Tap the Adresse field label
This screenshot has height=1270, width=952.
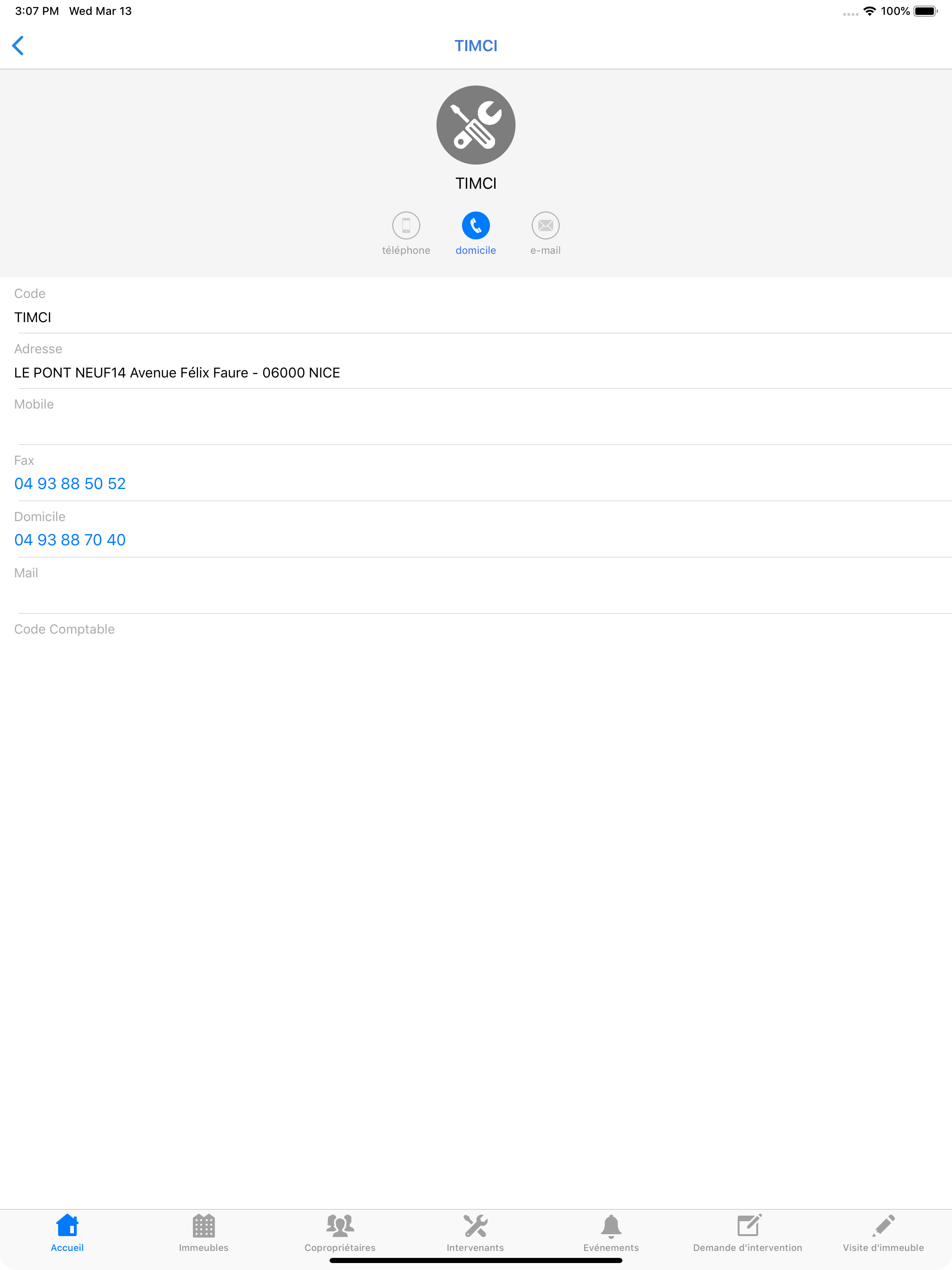pyautogui.click(x=38, y=349)
